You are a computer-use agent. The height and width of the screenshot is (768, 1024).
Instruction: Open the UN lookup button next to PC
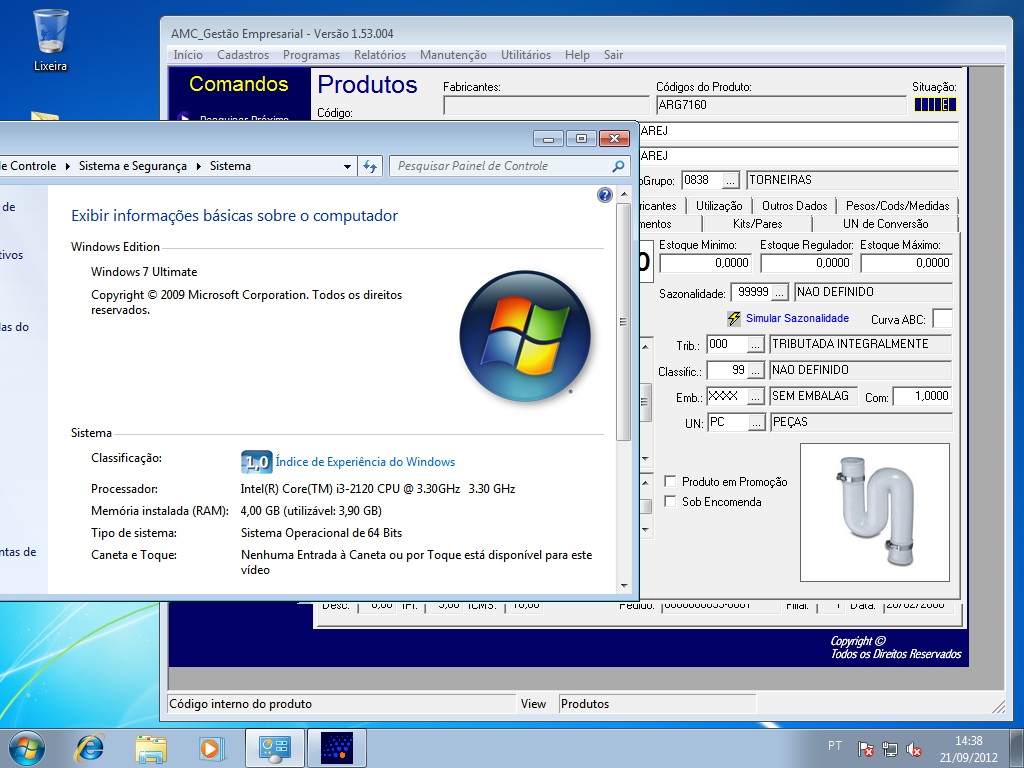tap(756, 423)
